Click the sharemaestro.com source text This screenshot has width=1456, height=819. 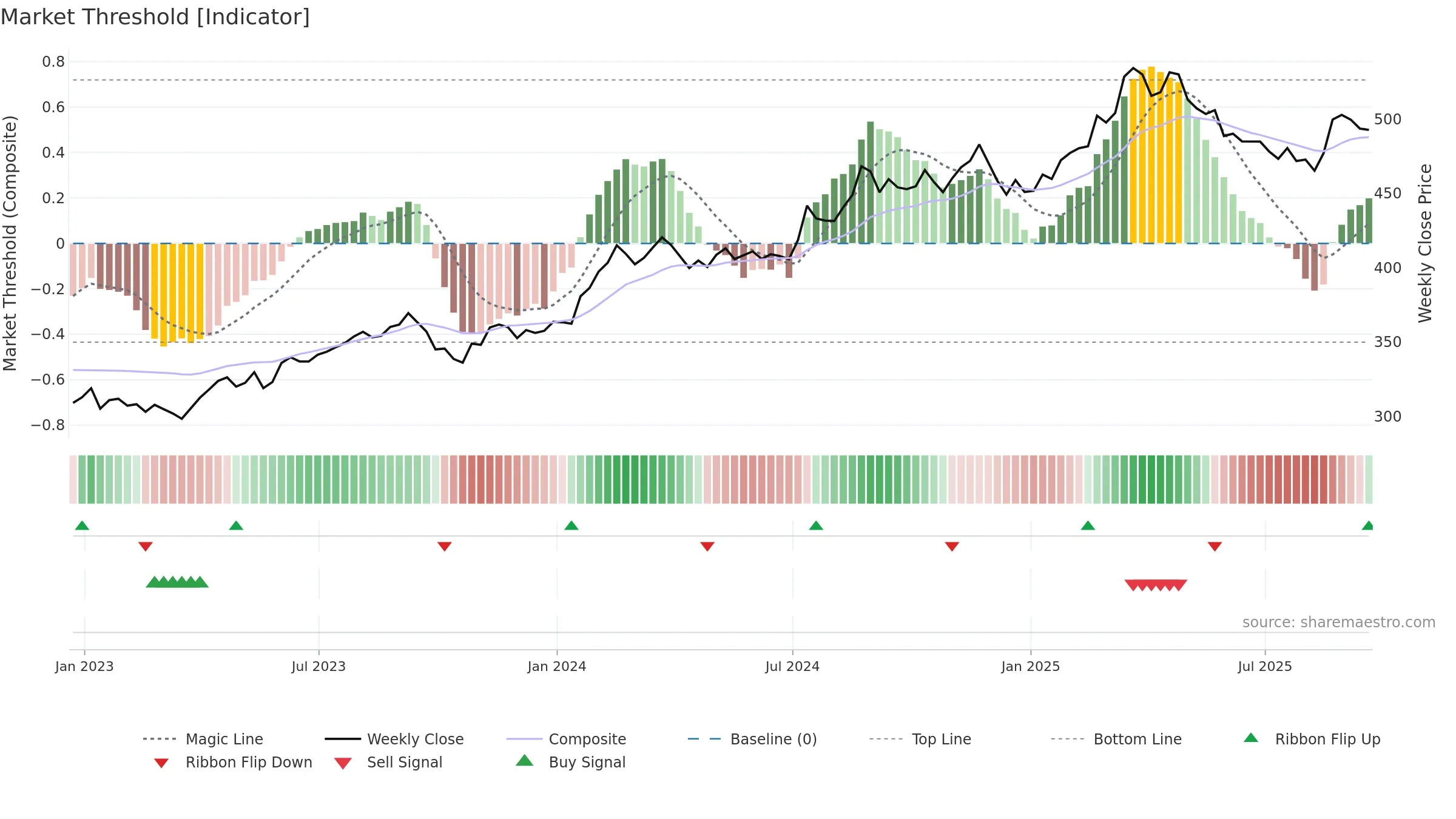click(x=1339, y=622)
